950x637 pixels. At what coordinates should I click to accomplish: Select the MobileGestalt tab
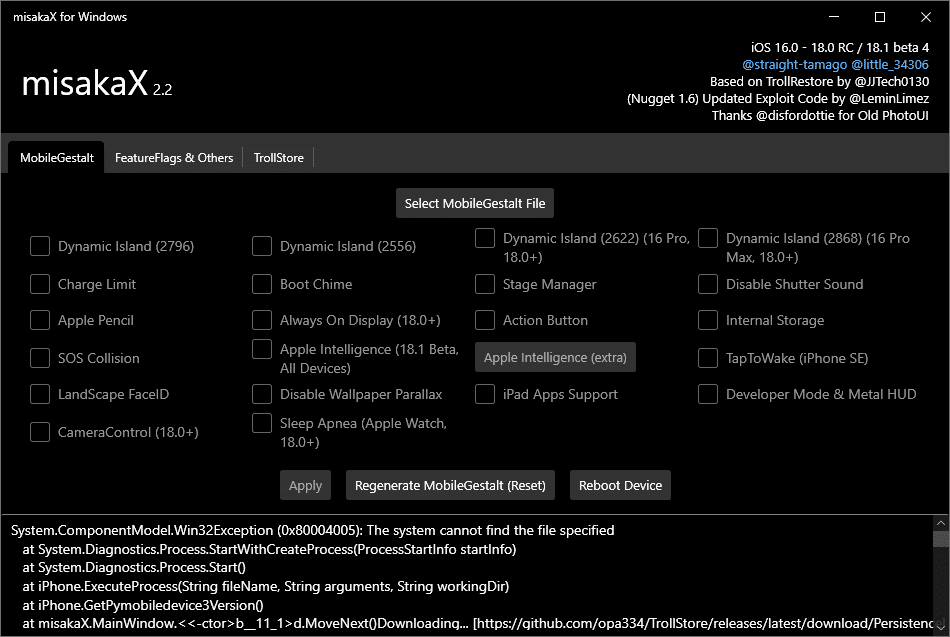[x=55, y=157]
